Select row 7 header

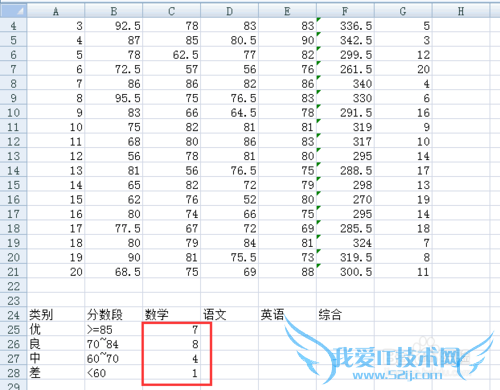click(x=13, y=69)
